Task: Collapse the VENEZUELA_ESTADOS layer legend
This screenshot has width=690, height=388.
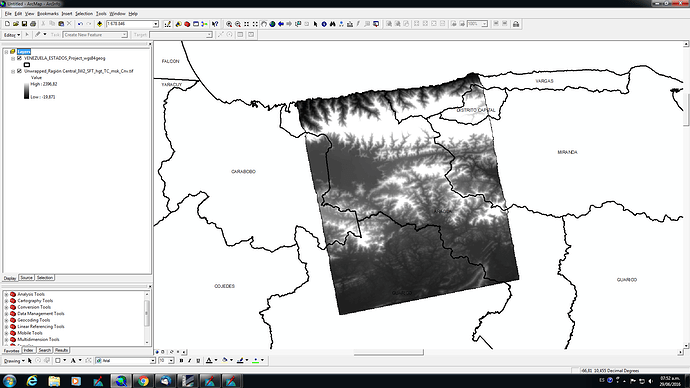Action: click(x=13, y=58)
